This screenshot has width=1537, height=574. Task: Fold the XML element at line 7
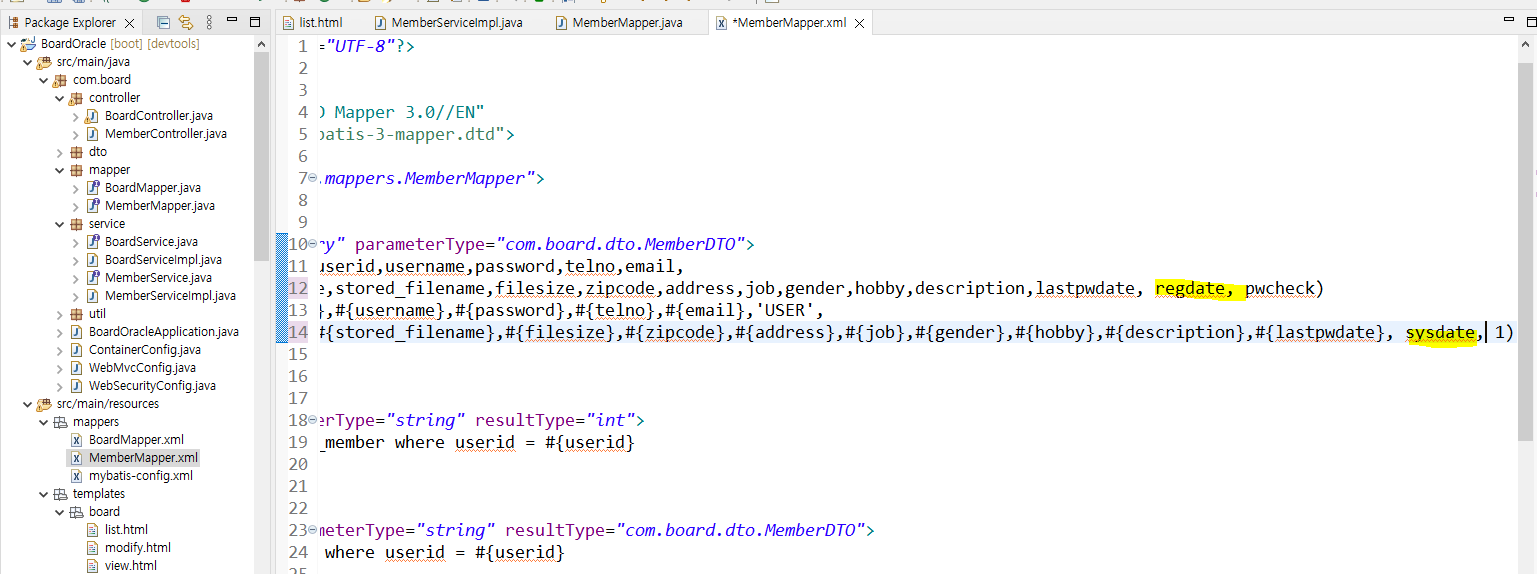pos(314,178)
